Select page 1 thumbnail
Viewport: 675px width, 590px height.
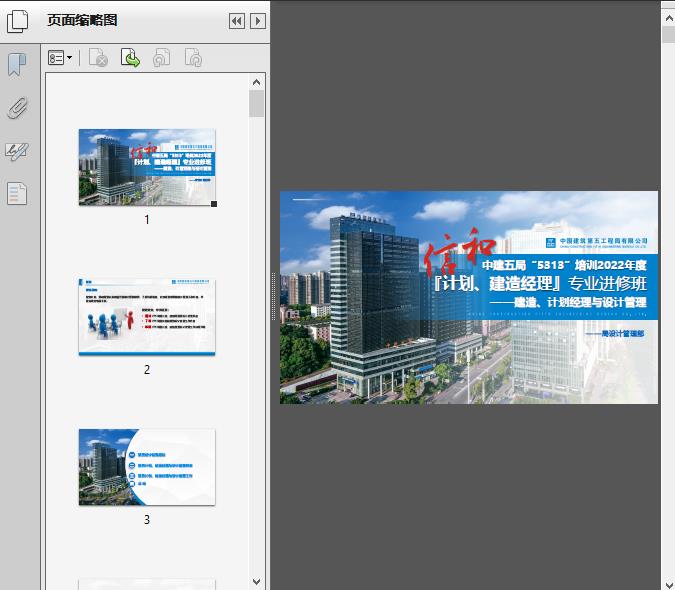147,167
